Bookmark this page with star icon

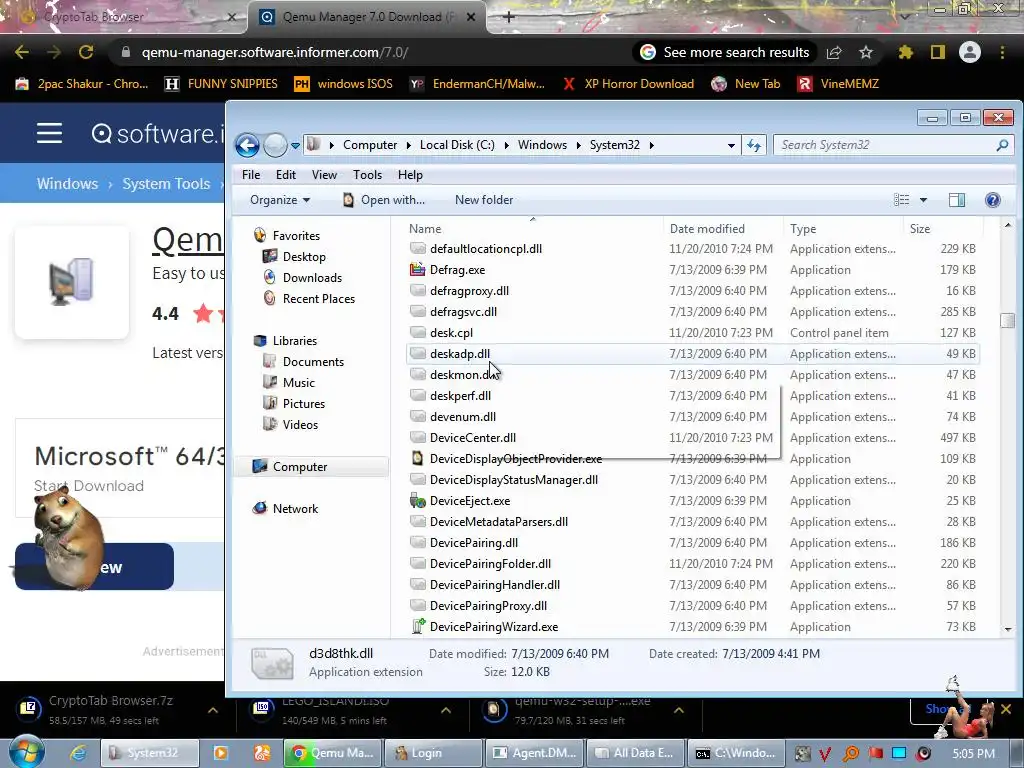(866, 52)
